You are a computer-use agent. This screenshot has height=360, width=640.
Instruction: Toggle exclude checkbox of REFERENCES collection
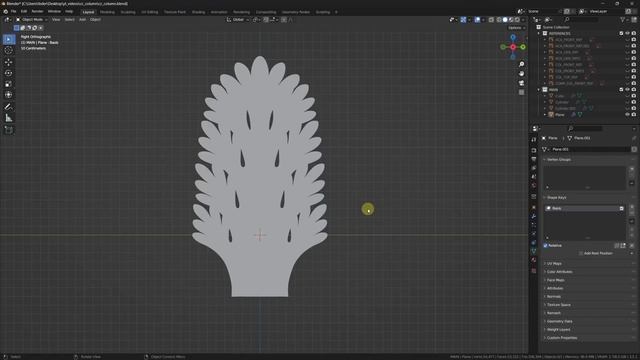[x=621, y=33]
